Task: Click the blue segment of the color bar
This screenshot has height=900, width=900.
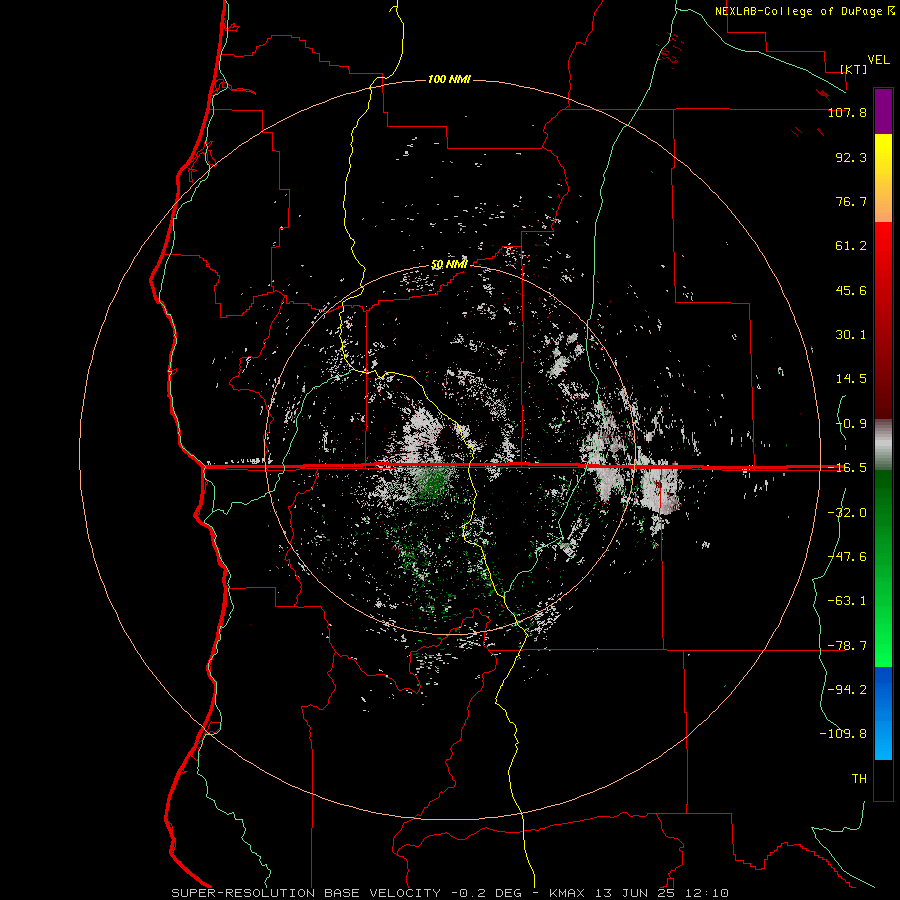Action: point(883,713)
